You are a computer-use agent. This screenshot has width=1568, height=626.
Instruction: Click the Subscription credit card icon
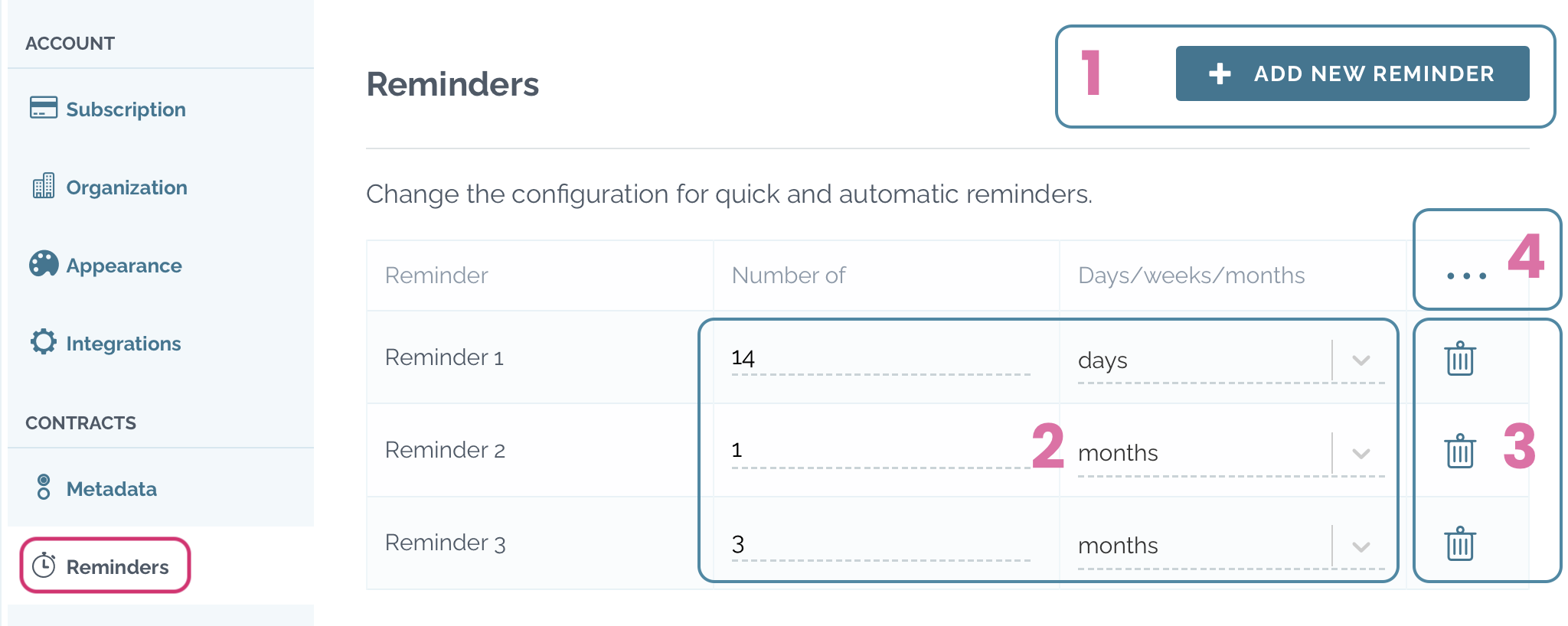[x=44, y=108]
